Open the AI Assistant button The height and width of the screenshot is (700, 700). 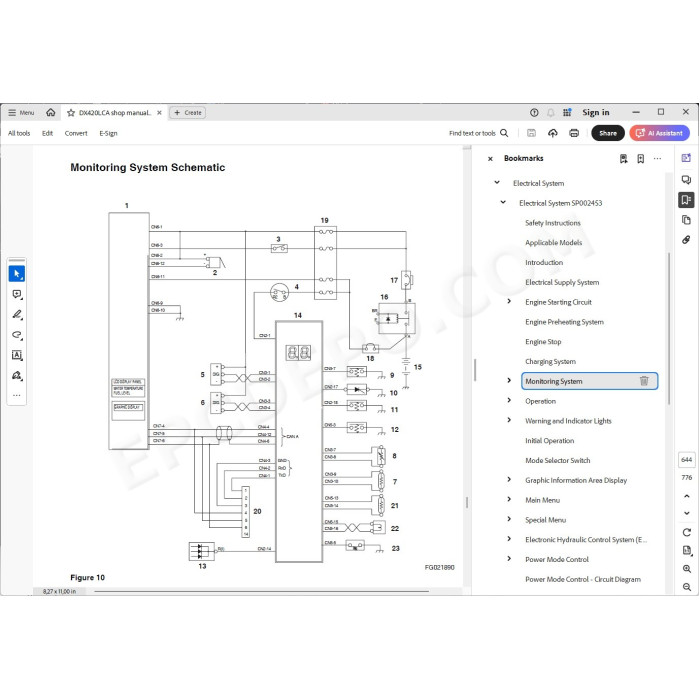coord(659,133)
